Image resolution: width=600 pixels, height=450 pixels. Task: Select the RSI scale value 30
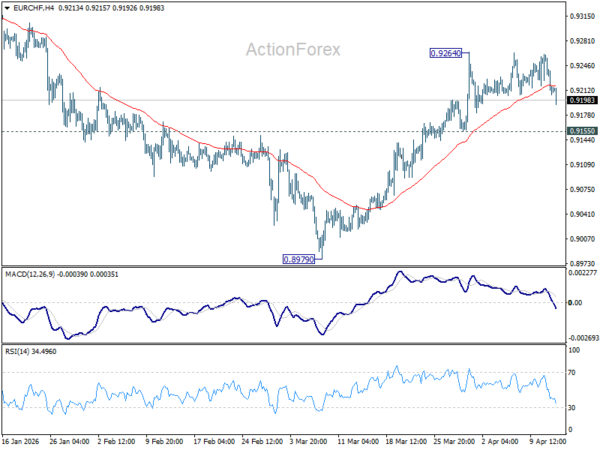click(572, 408)
